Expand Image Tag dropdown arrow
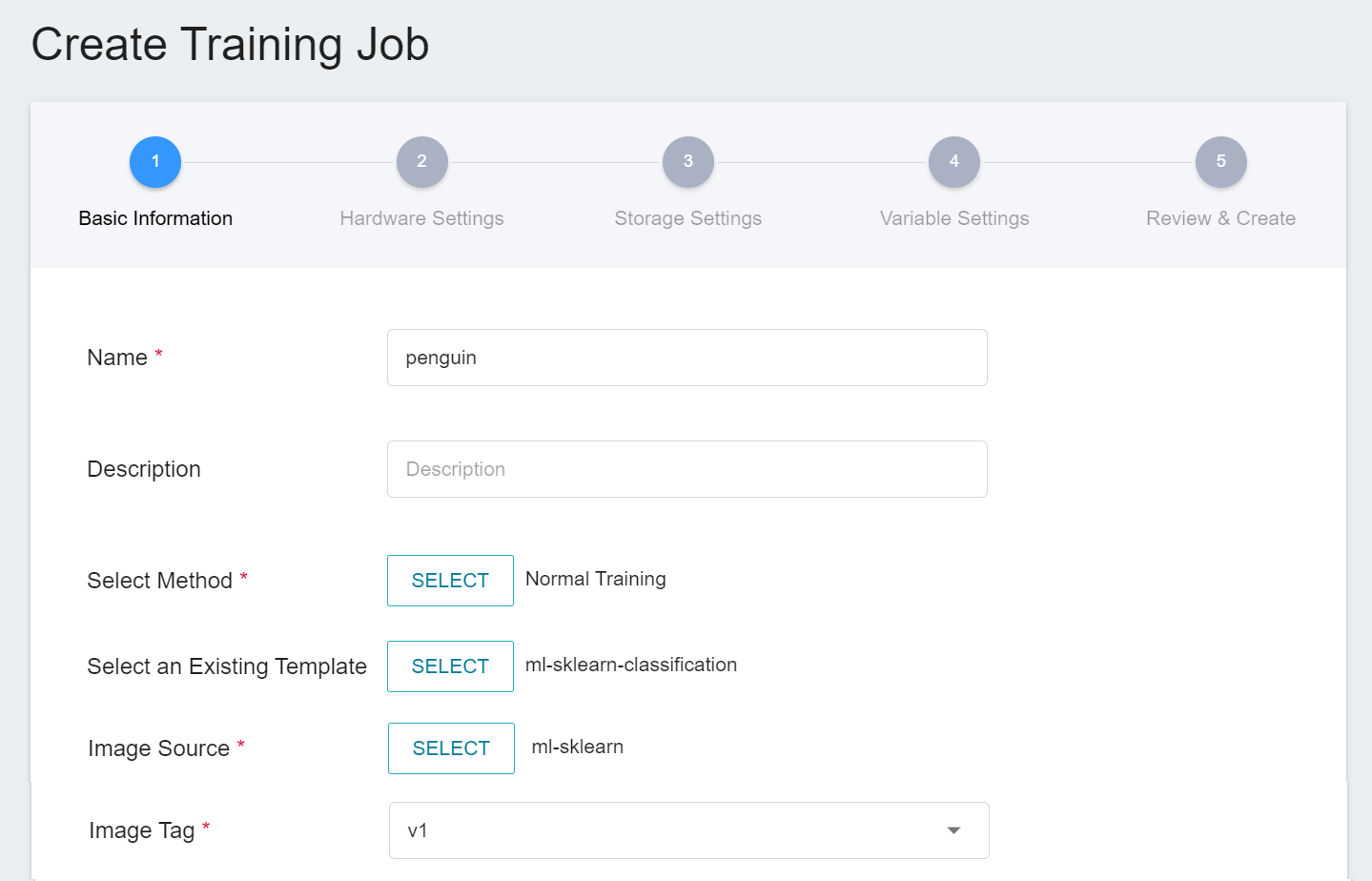This screenshot has height=881, width=1372. point(953,830)
